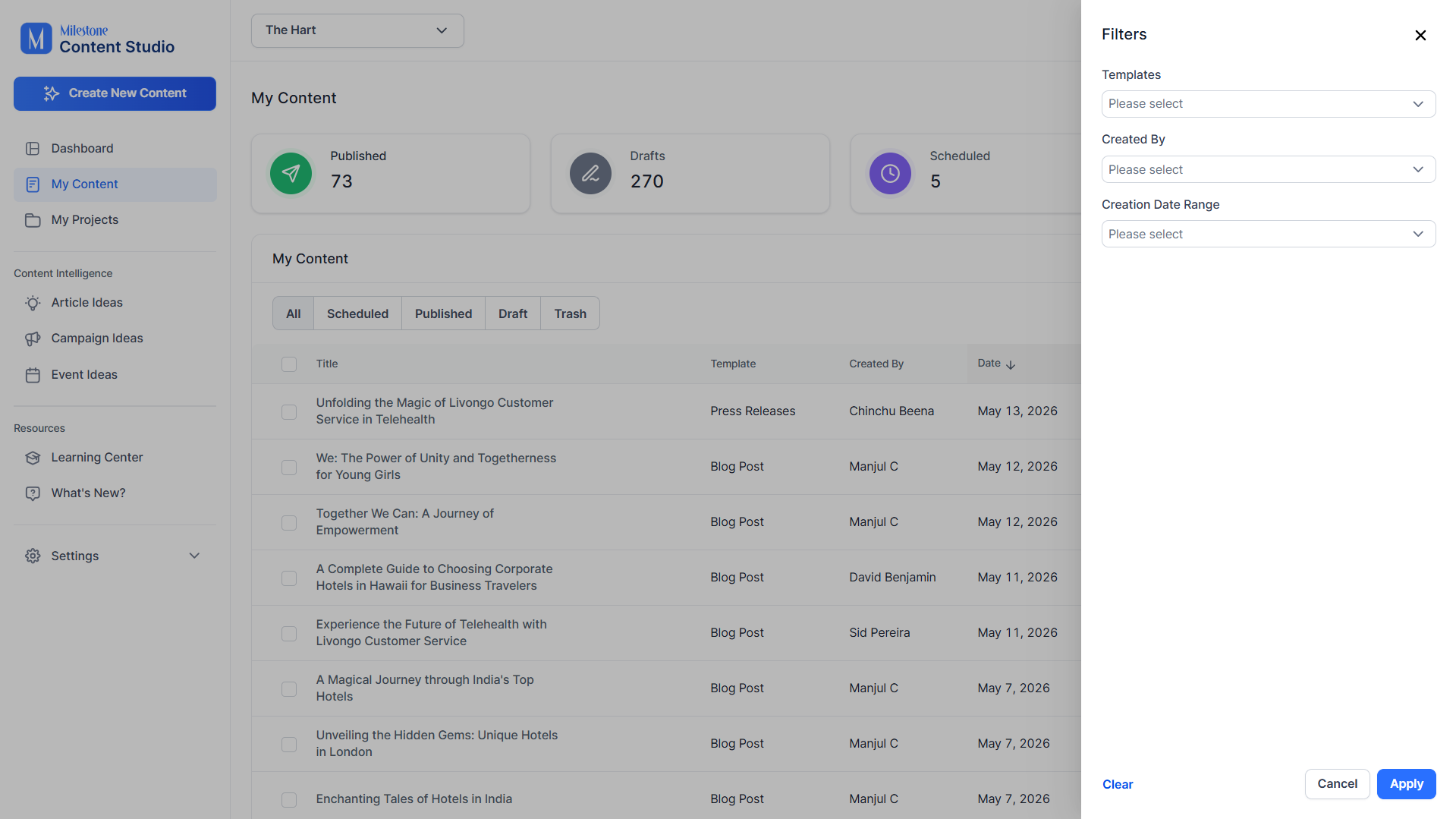Switch to the Published tab
The width and height of the screenshot is (1456, 819).
pos(443,313)
